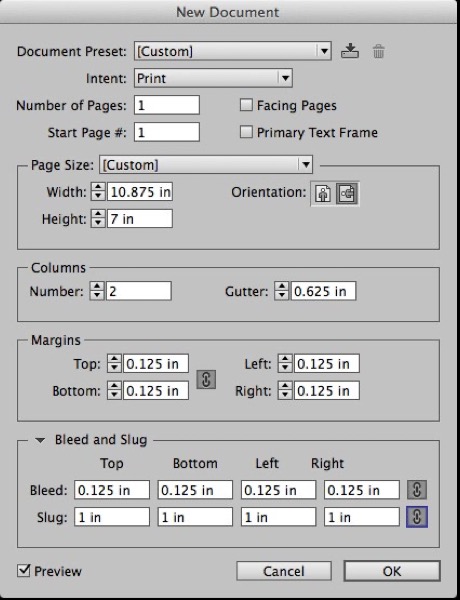
Task: Click the Gutter input field
Action: click(x=323, y=291)
